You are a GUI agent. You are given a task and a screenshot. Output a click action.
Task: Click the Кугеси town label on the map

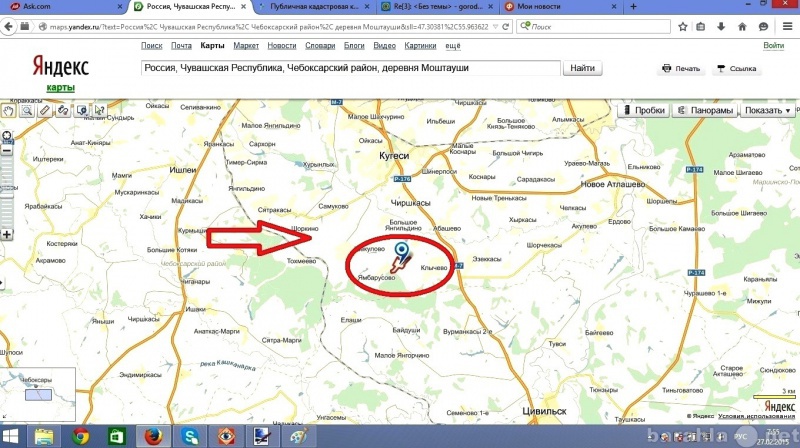pos(394,156)
